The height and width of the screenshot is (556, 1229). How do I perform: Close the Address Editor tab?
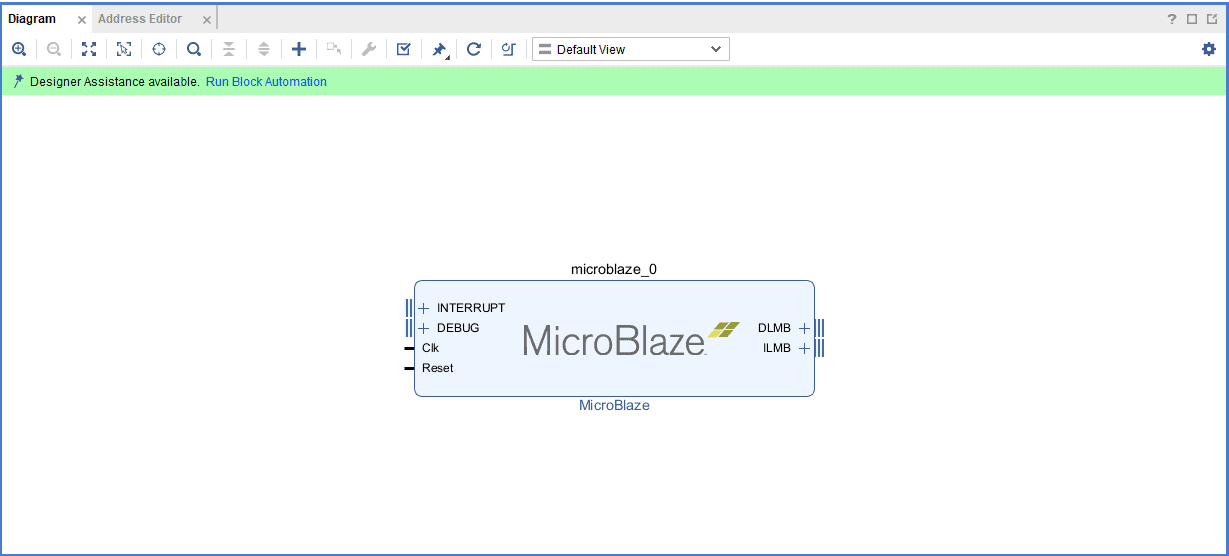pos(207,20)
